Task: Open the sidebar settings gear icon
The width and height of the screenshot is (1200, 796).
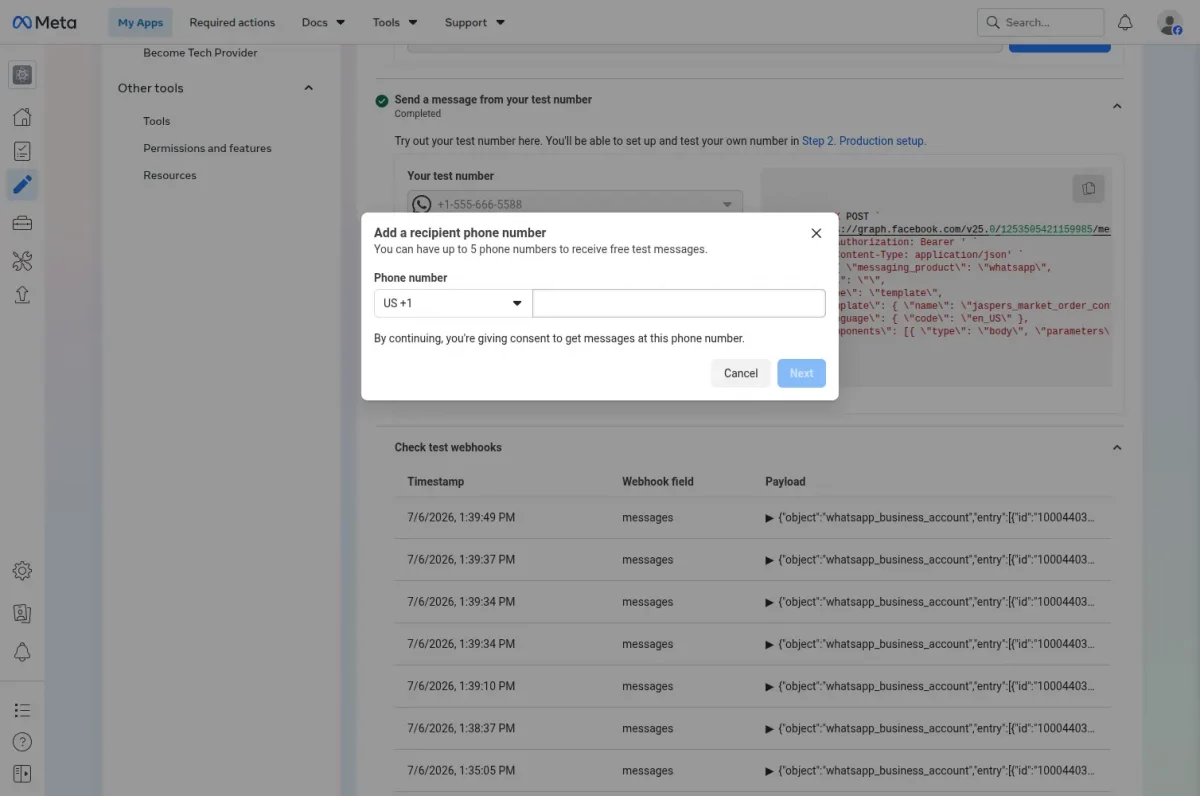Action: coord(22,571)
